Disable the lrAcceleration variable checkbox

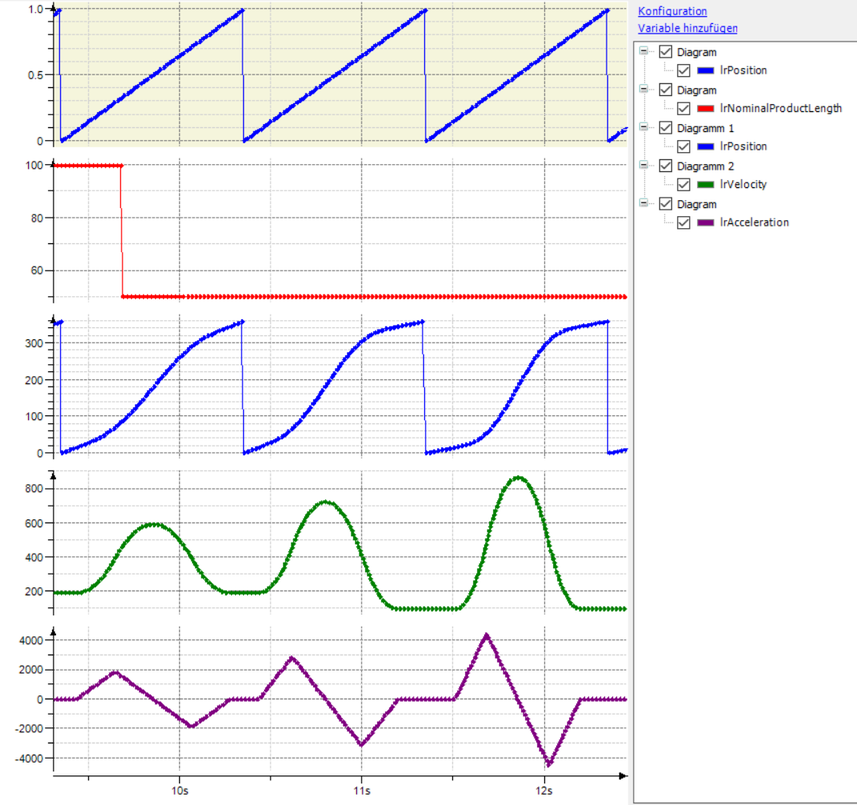click(x=684, y=223)
